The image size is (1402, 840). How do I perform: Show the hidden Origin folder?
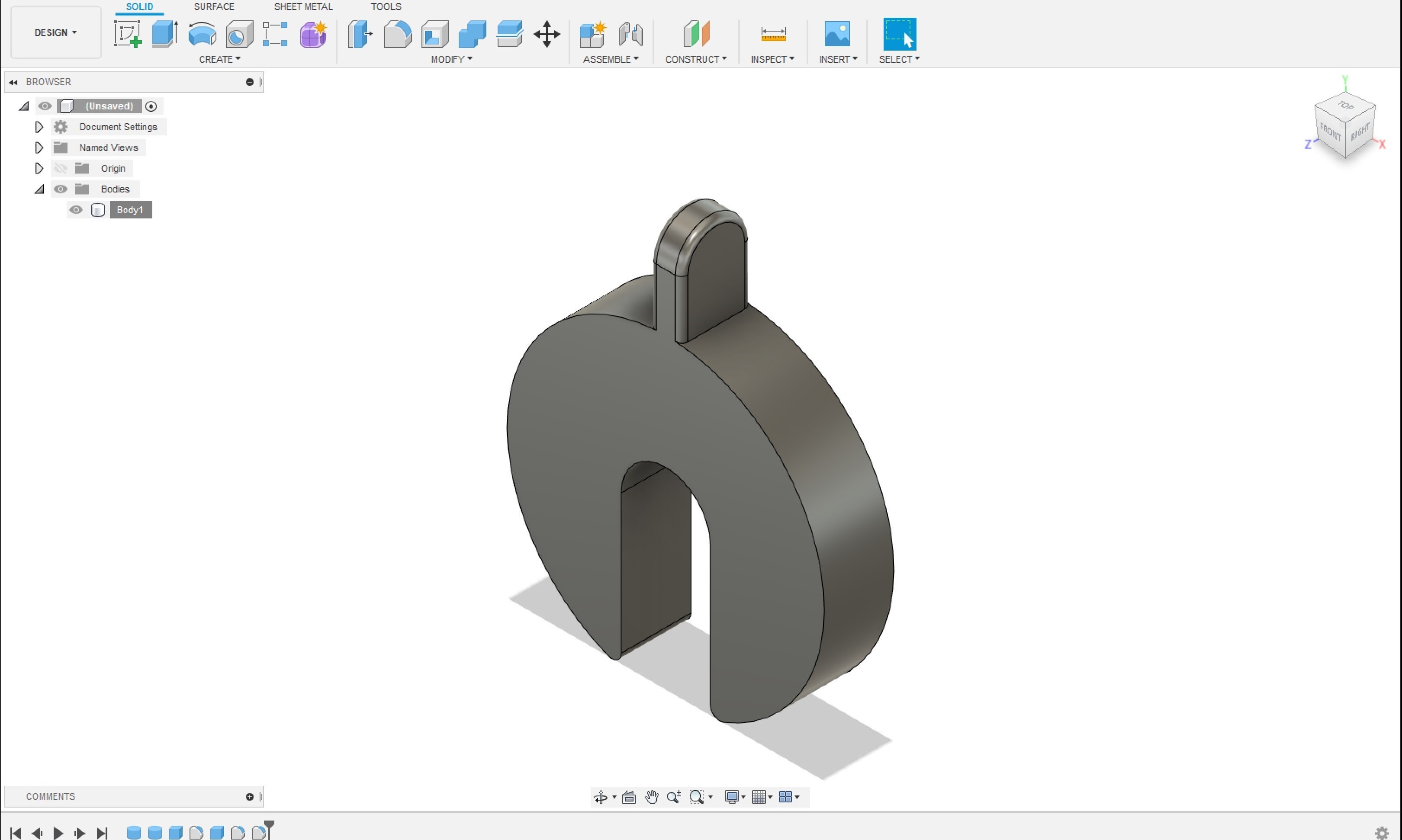[61, 169]
